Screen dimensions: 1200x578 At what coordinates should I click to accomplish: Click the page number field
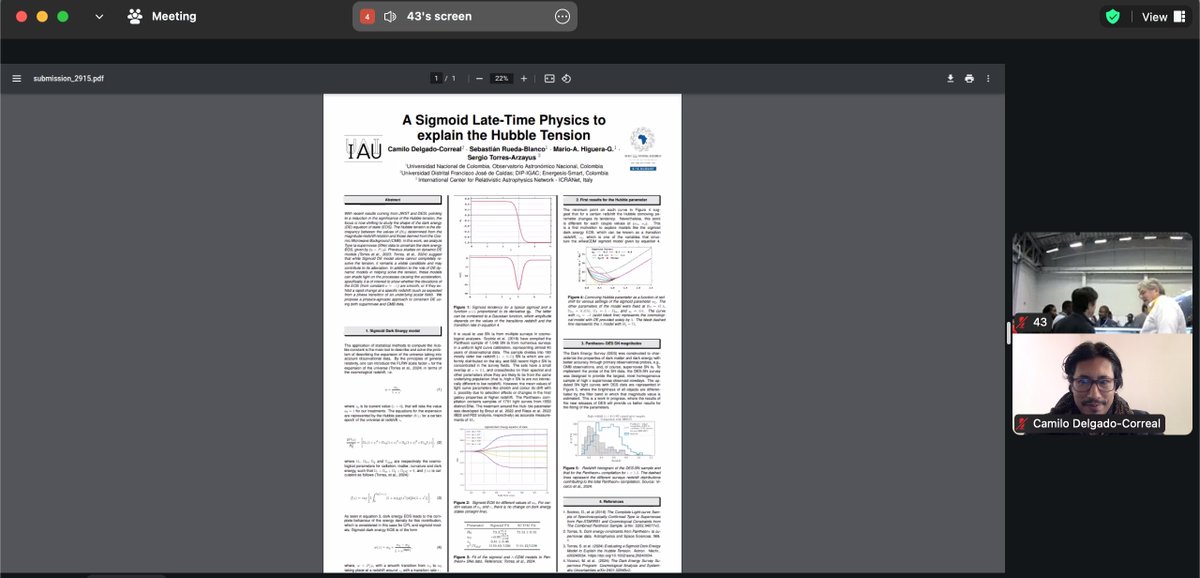pyautogui.click(x=437, y=78)
